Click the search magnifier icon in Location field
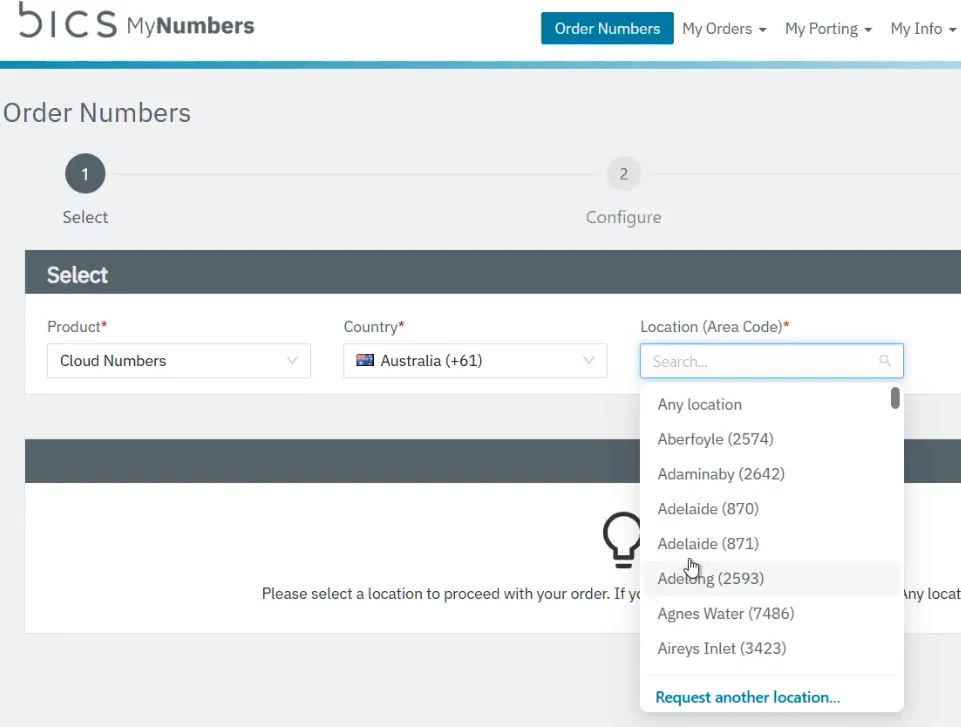The width and height of the screenshot is (961, 727). tap(885, 361)
